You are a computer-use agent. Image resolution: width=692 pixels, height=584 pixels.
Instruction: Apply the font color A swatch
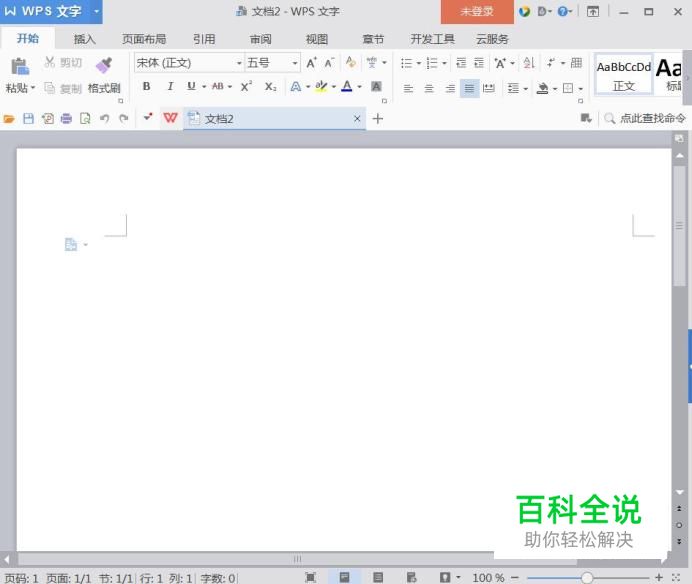point(347,86)
